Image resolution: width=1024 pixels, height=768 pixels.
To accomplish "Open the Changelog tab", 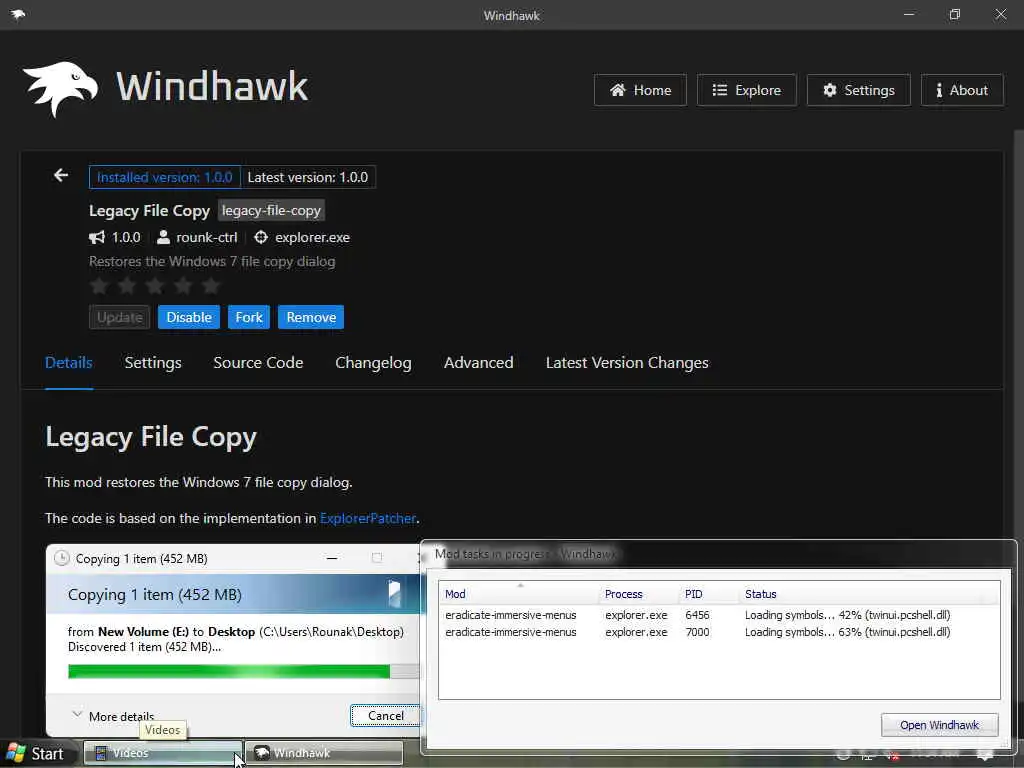I will pos(373,362).
